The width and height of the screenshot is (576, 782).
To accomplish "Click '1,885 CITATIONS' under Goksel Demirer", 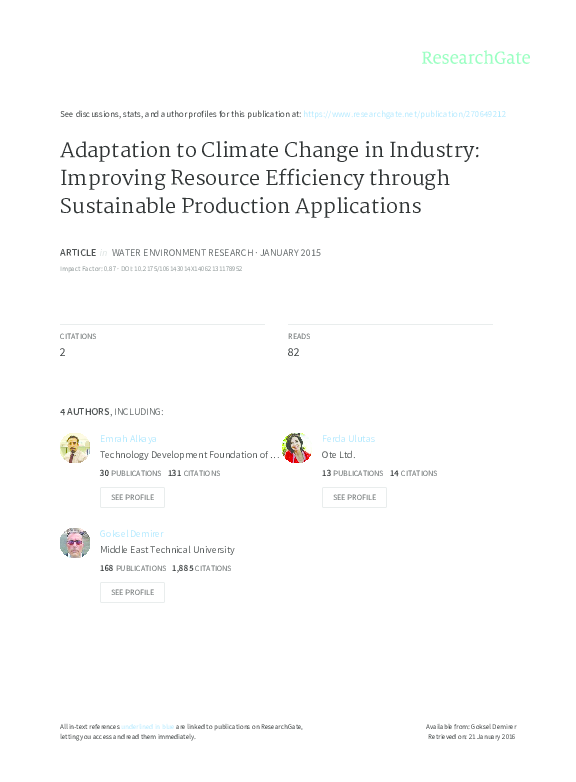I will click(x=201, y=568).
